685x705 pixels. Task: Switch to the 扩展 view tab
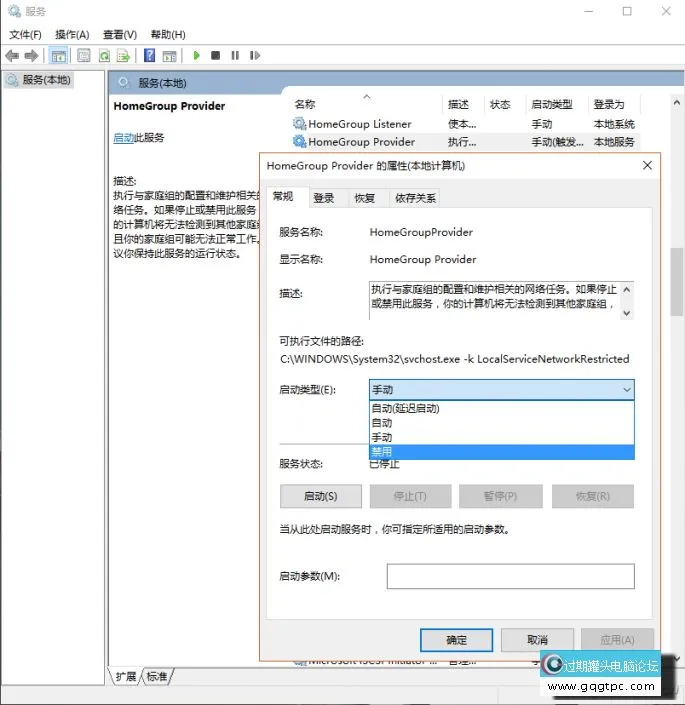pyautogui.click(x=126, y=676)
